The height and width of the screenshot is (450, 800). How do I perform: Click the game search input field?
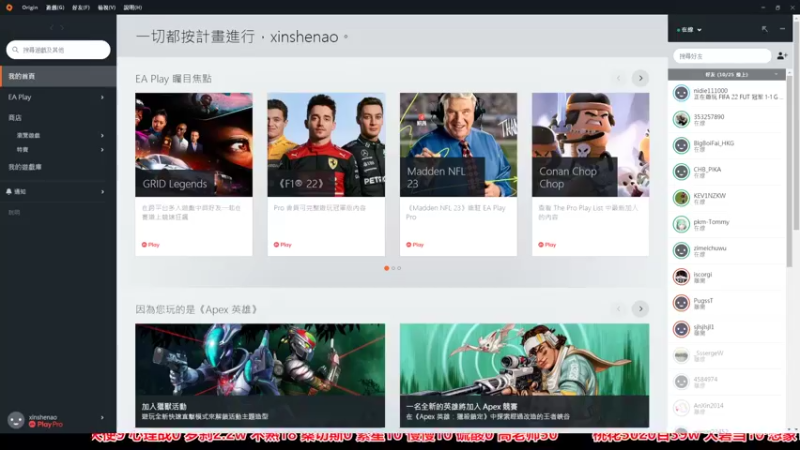[58, 50]
